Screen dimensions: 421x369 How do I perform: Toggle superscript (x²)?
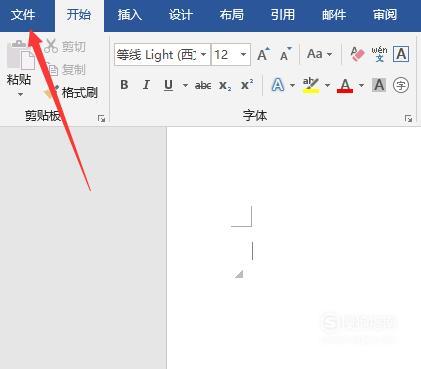[x=247, y=85]
